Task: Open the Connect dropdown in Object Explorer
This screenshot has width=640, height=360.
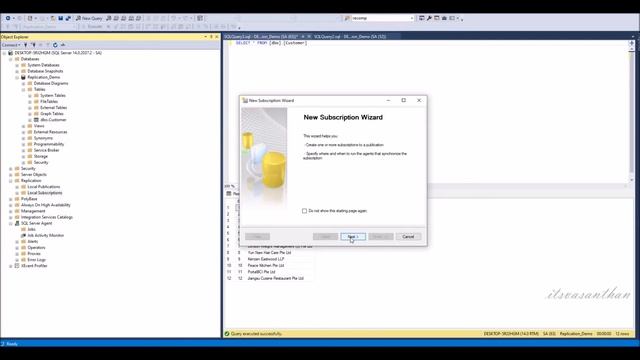Action: click(x=11, y=45)
